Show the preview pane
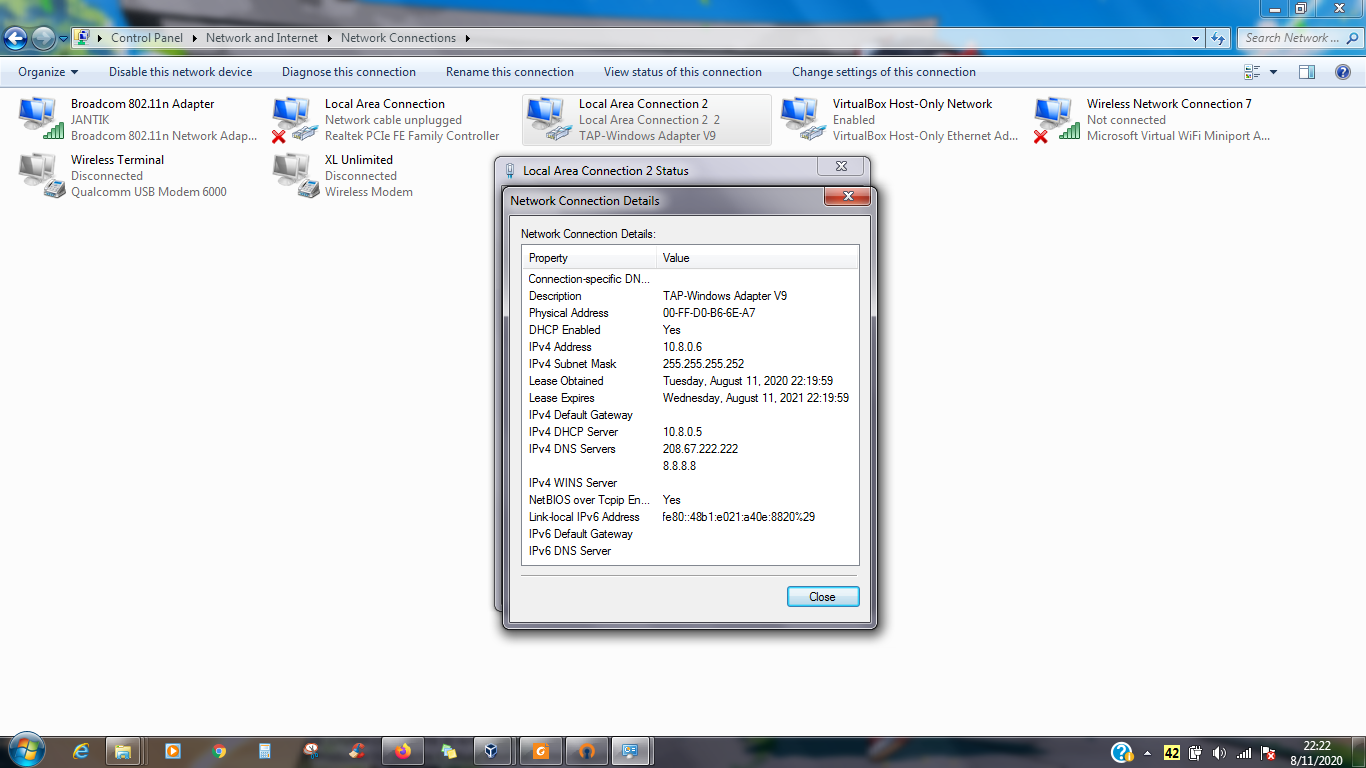Image resolution: width=1366 pixels, height=768 pixels. click(1307, 72)
